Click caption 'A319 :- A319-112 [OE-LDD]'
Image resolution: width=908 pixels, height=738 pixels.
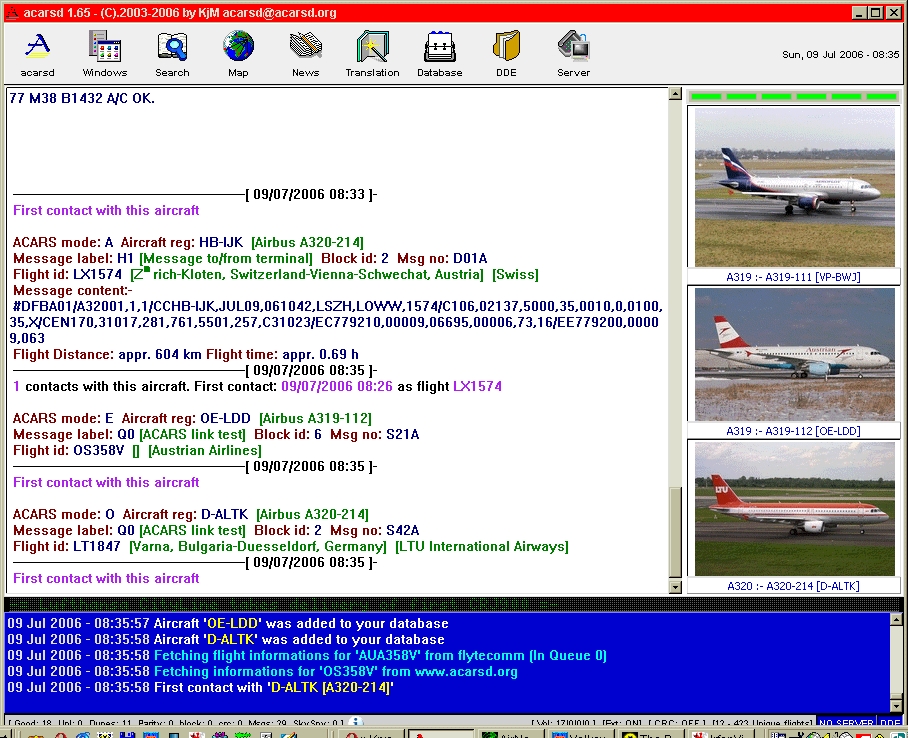click(793, 431)
